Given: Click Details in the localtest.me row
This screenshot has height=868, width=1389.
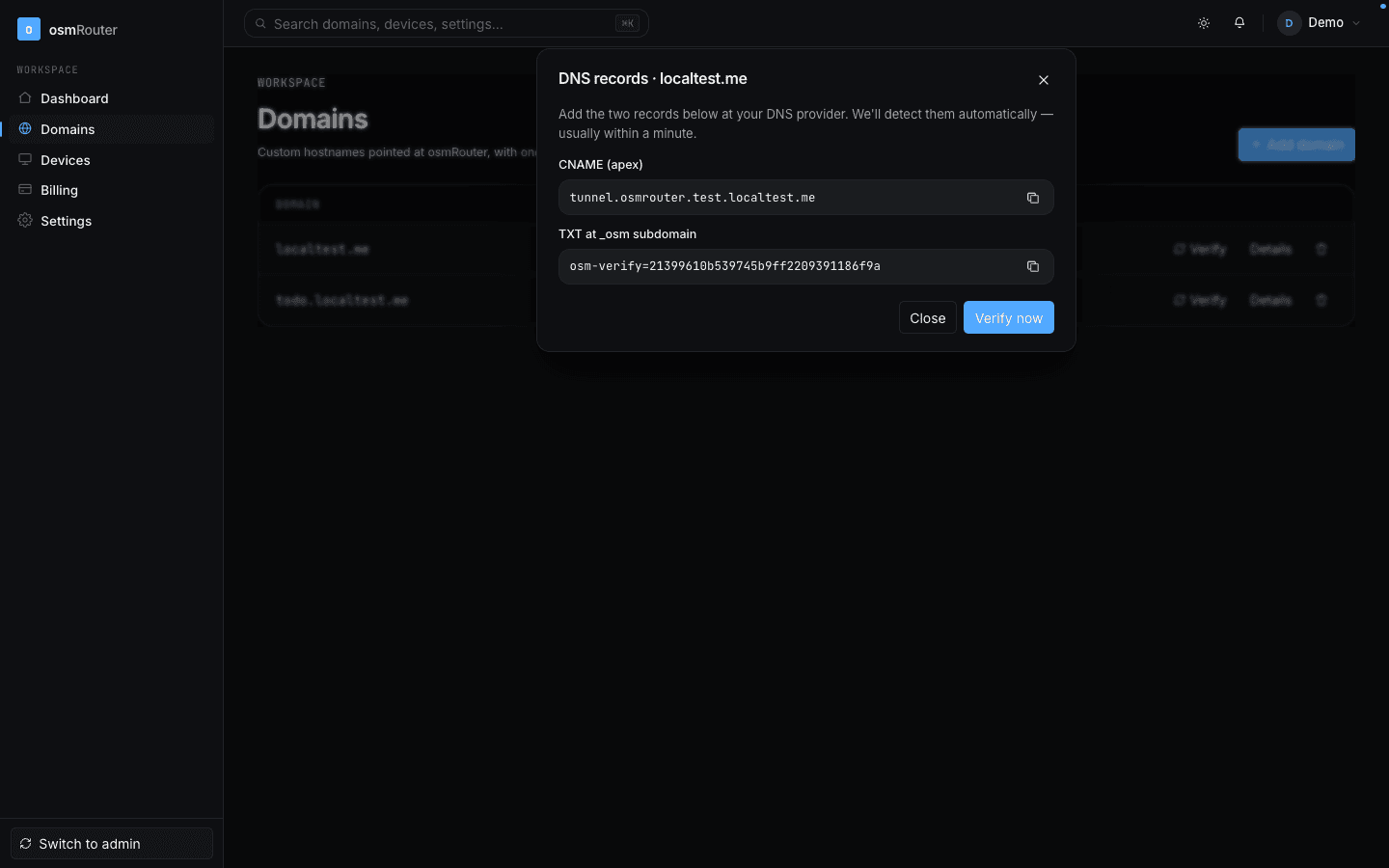Looking at the screenshot, I should 1270,249.
